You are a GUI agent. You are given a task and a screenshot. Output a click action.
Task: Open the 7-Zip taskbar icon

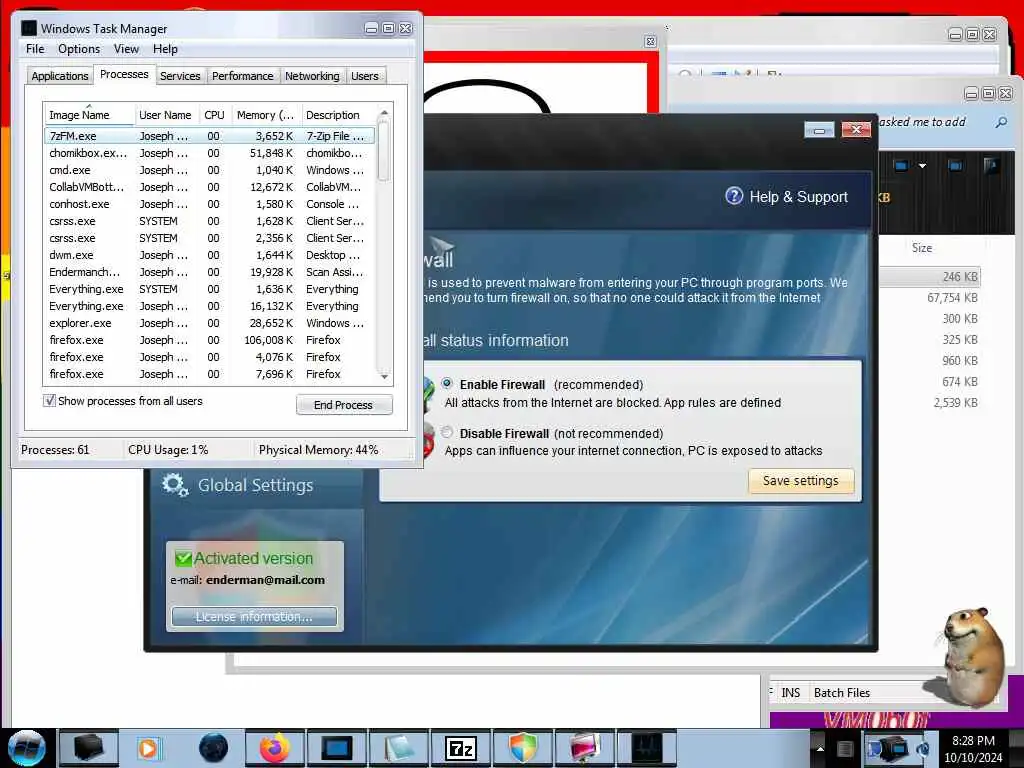[x=461, y=748]
